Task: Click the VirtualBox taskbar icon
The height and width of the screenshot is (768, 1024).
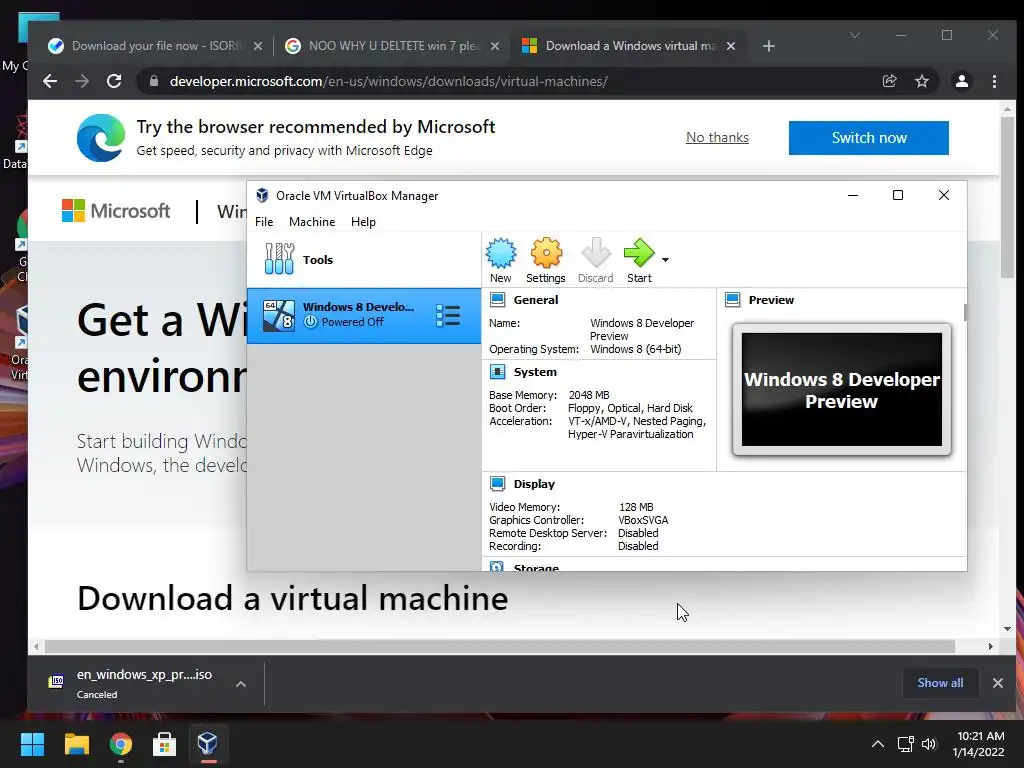Action: tap(208, 744)
